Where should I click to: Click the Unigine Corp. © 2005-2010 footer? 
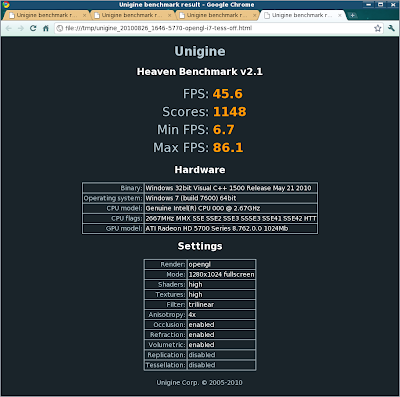coord(200,383)
